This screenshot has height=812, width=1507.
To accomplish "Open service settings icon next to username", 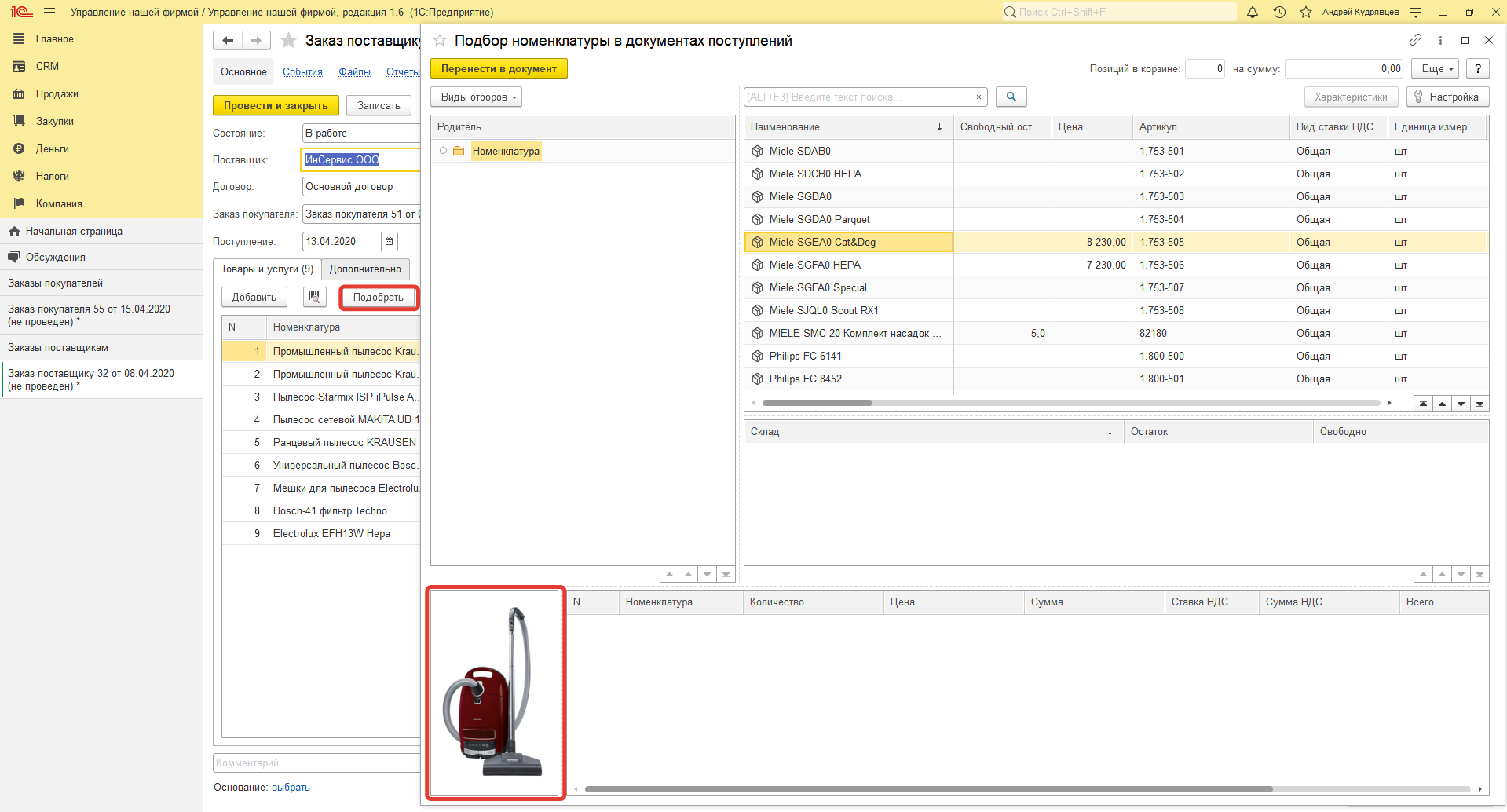I will [1416, 12].
